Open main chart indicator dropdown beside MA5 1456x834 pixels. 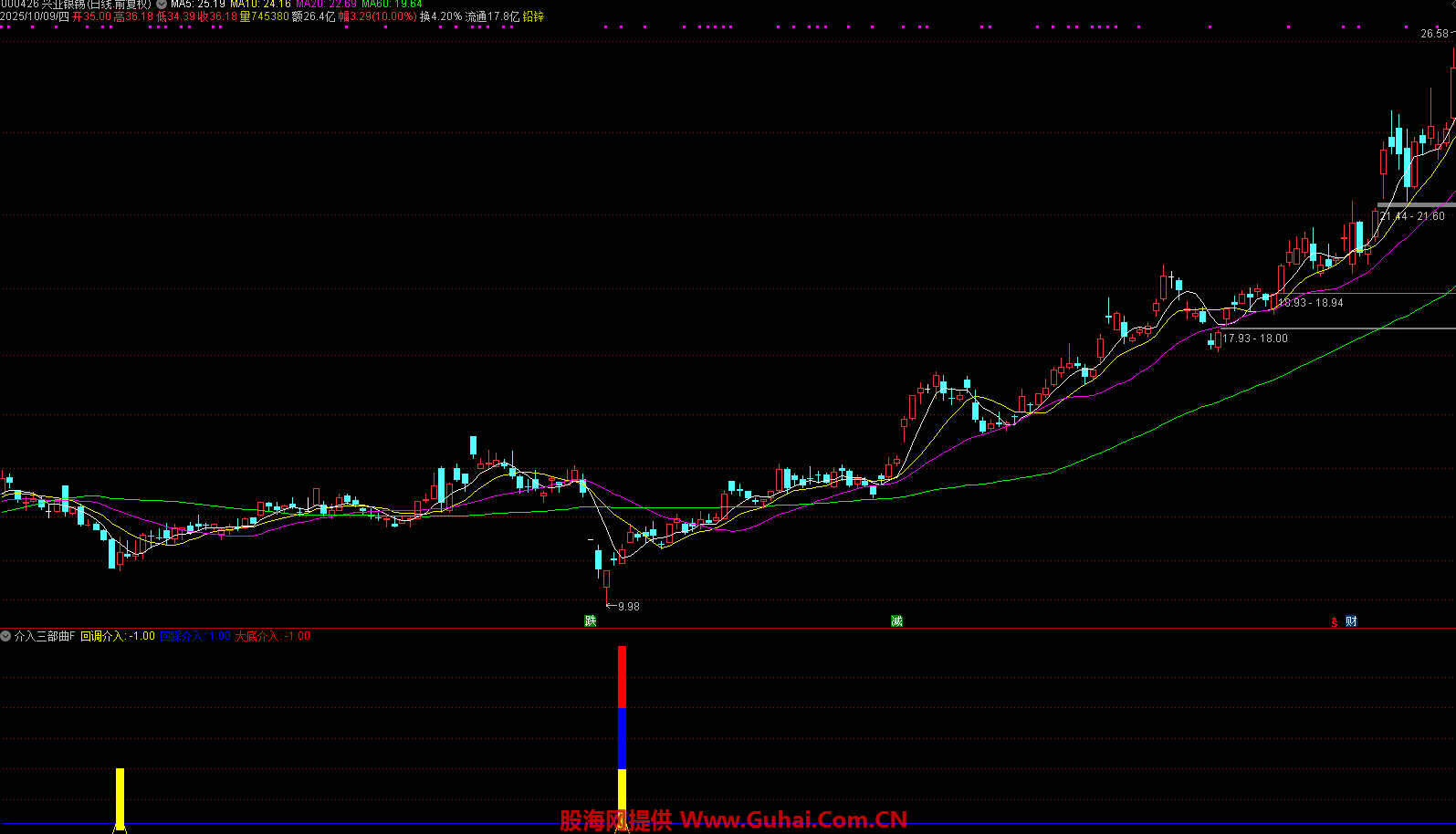[x=162, y=5]
